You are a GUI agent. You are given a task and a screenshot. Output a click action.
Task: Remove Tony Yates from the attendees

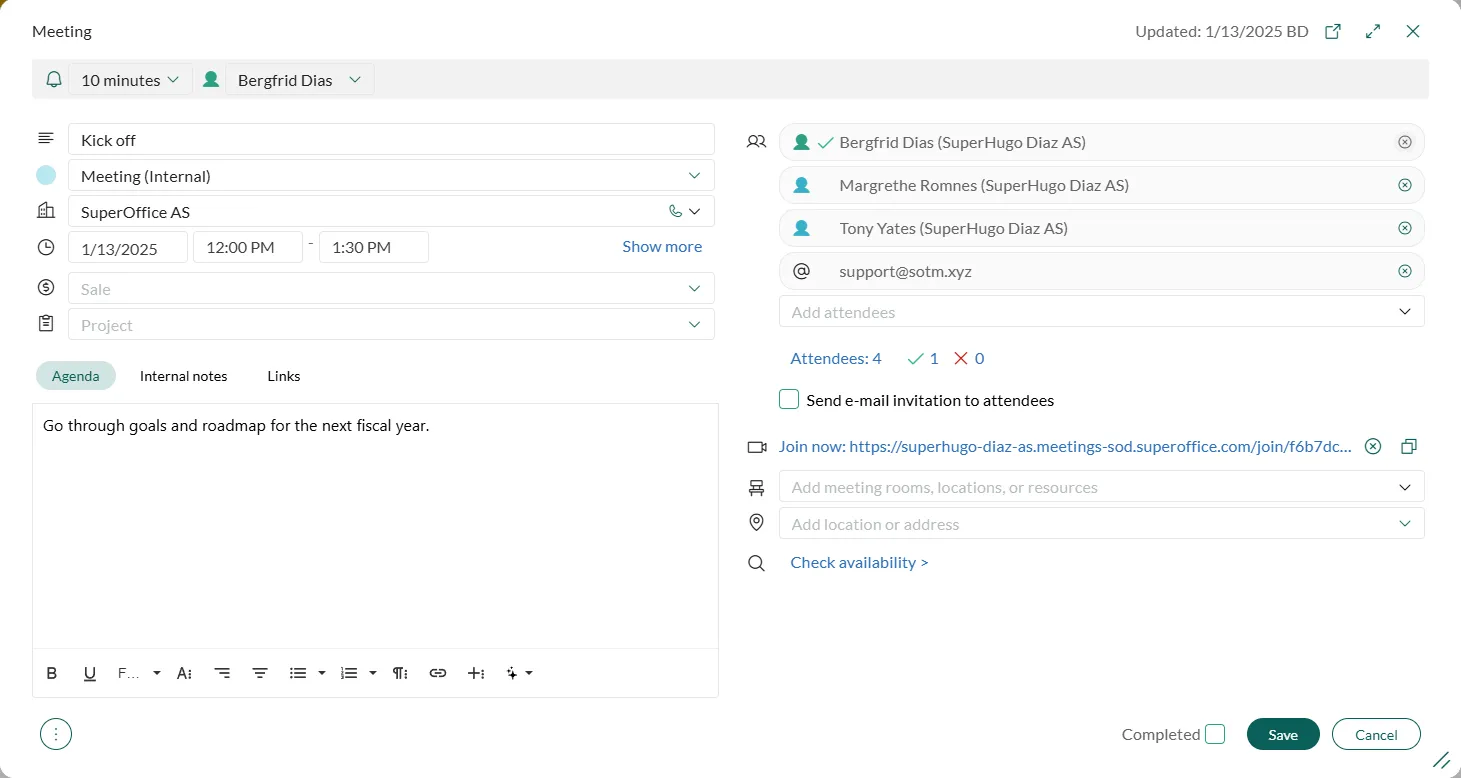tap(1404, 228)
